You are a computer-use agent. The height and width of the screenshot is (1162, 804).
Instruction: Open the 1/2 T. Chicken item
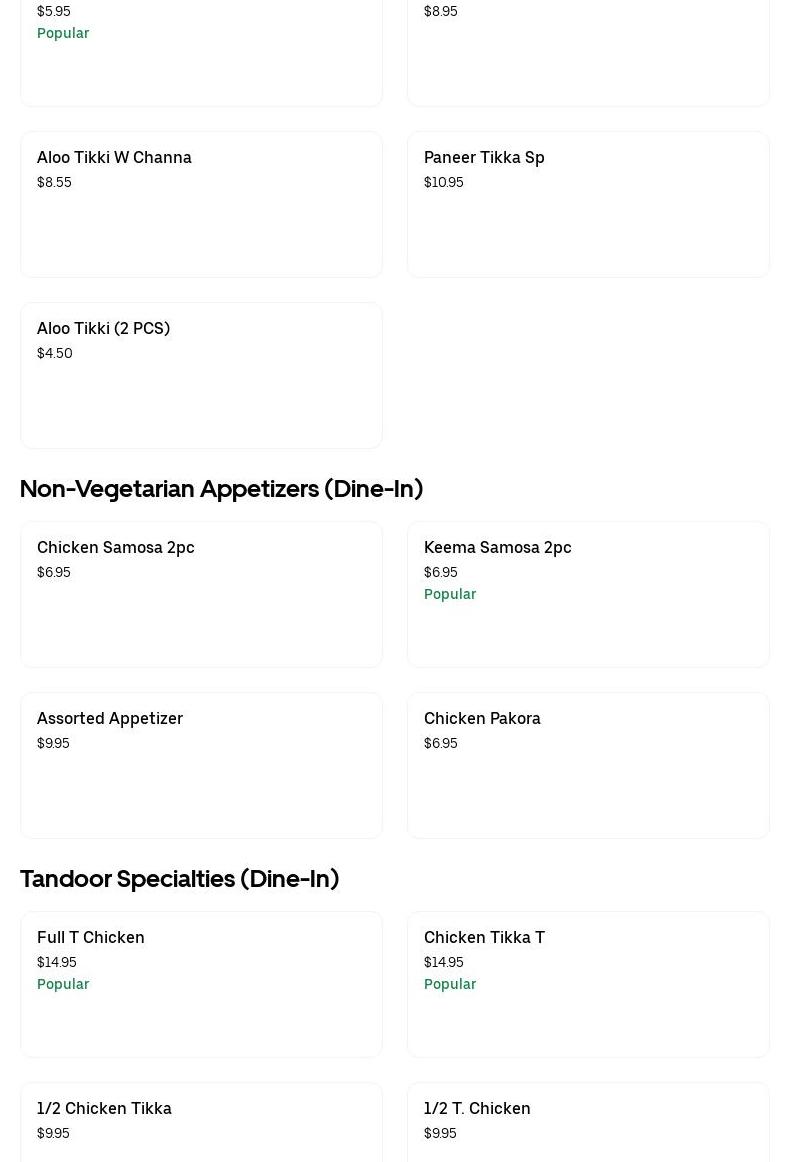click(588, 1125)
